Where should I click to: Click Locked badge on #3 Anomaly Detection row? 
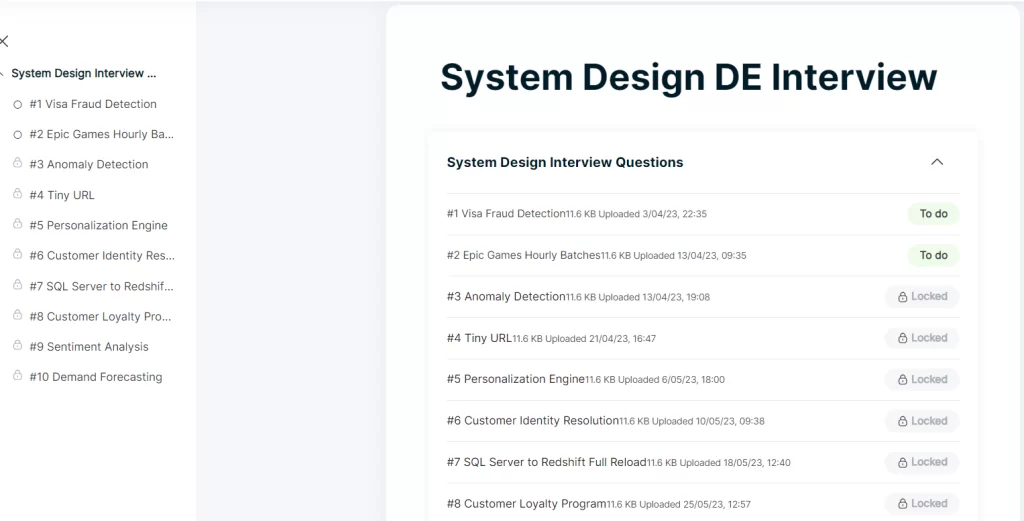click(x=922, y=297)
